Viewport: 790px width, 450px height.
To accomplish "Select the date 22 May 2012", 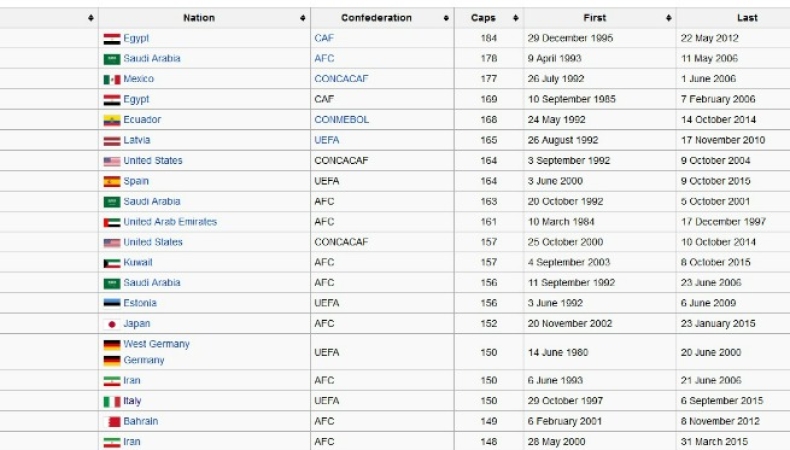I will coord(709,38).
